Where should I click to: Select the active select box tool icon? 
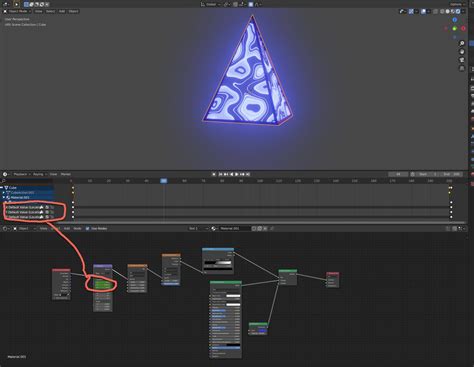pos(26,4)
